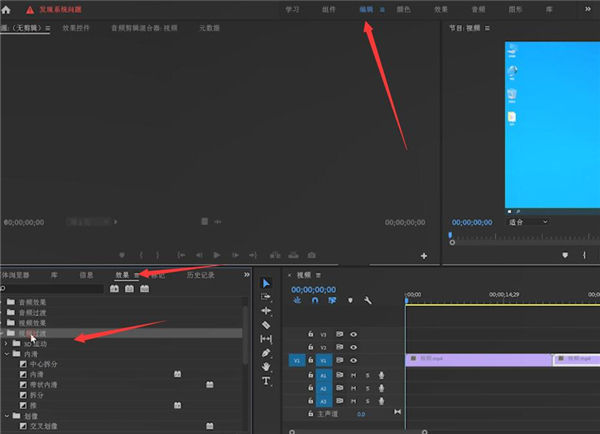The width and height of the screenshot is (600, 434).
Task: Switch to the 颜色 workspace tab
Action: 403,9
